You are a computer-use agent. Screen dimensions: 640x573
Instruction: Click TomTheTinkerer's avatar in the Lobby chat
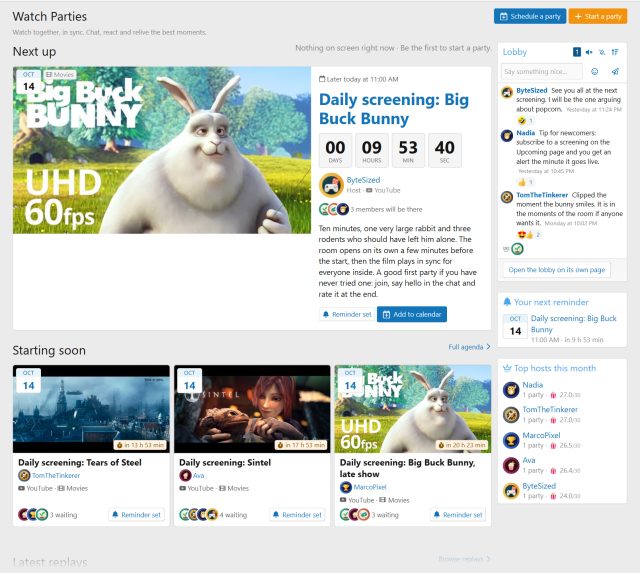pos(507,197)
